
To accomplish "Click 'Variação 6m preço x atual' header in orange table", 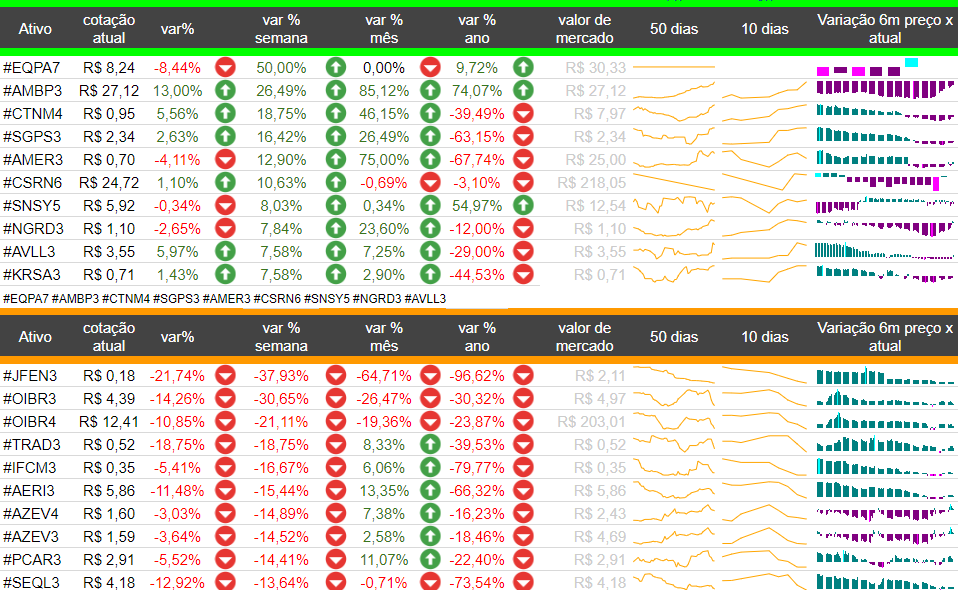I will click(x=885, y=337).
